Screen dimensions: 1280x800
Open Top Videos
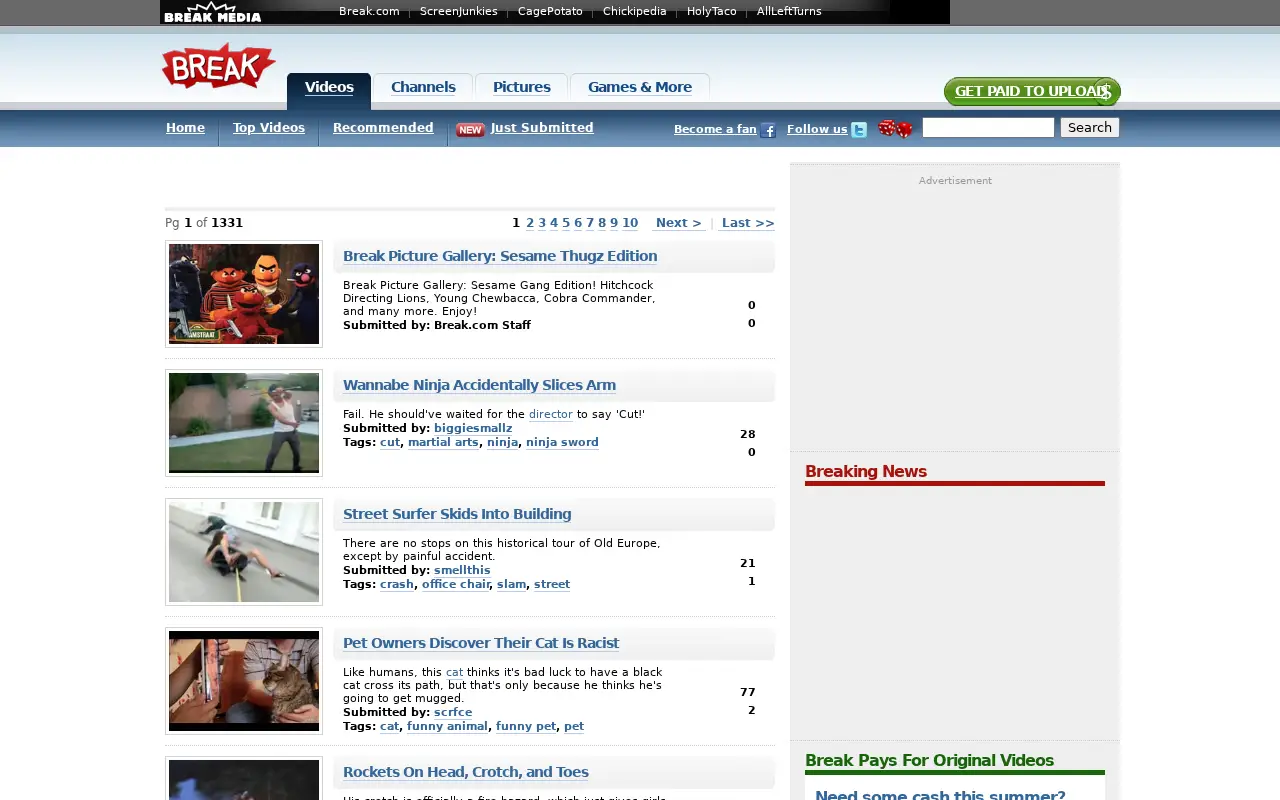(x=269, y=128)
